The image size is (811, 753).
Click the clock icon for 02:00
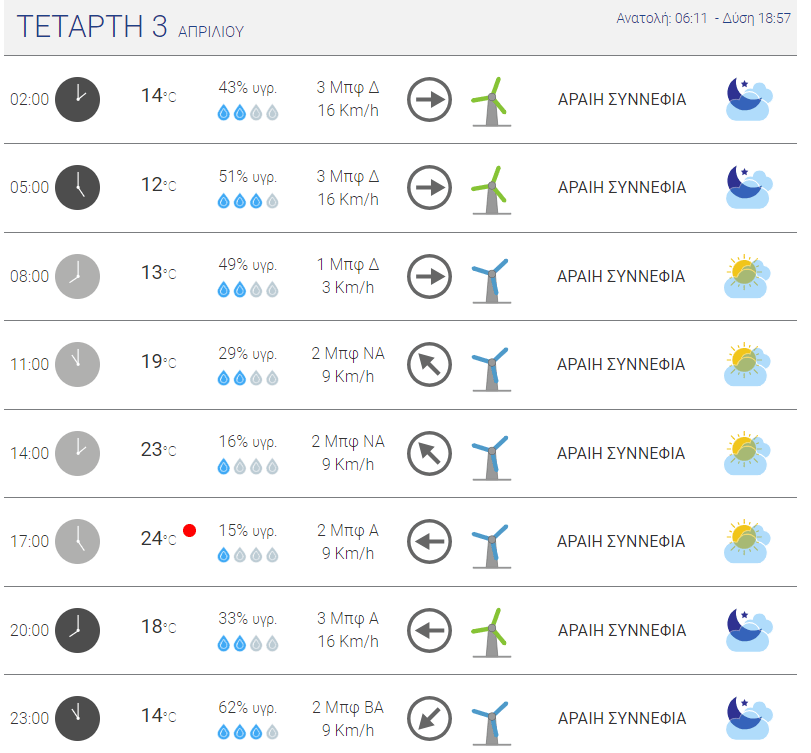[x=78, y=99]
